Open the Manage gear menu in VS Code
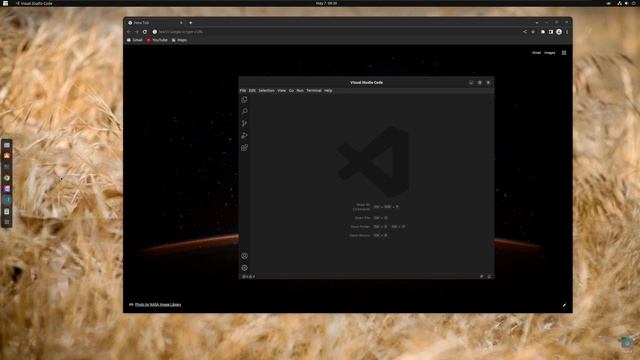This screenshot has width=640, height=360. pos(244,268)
